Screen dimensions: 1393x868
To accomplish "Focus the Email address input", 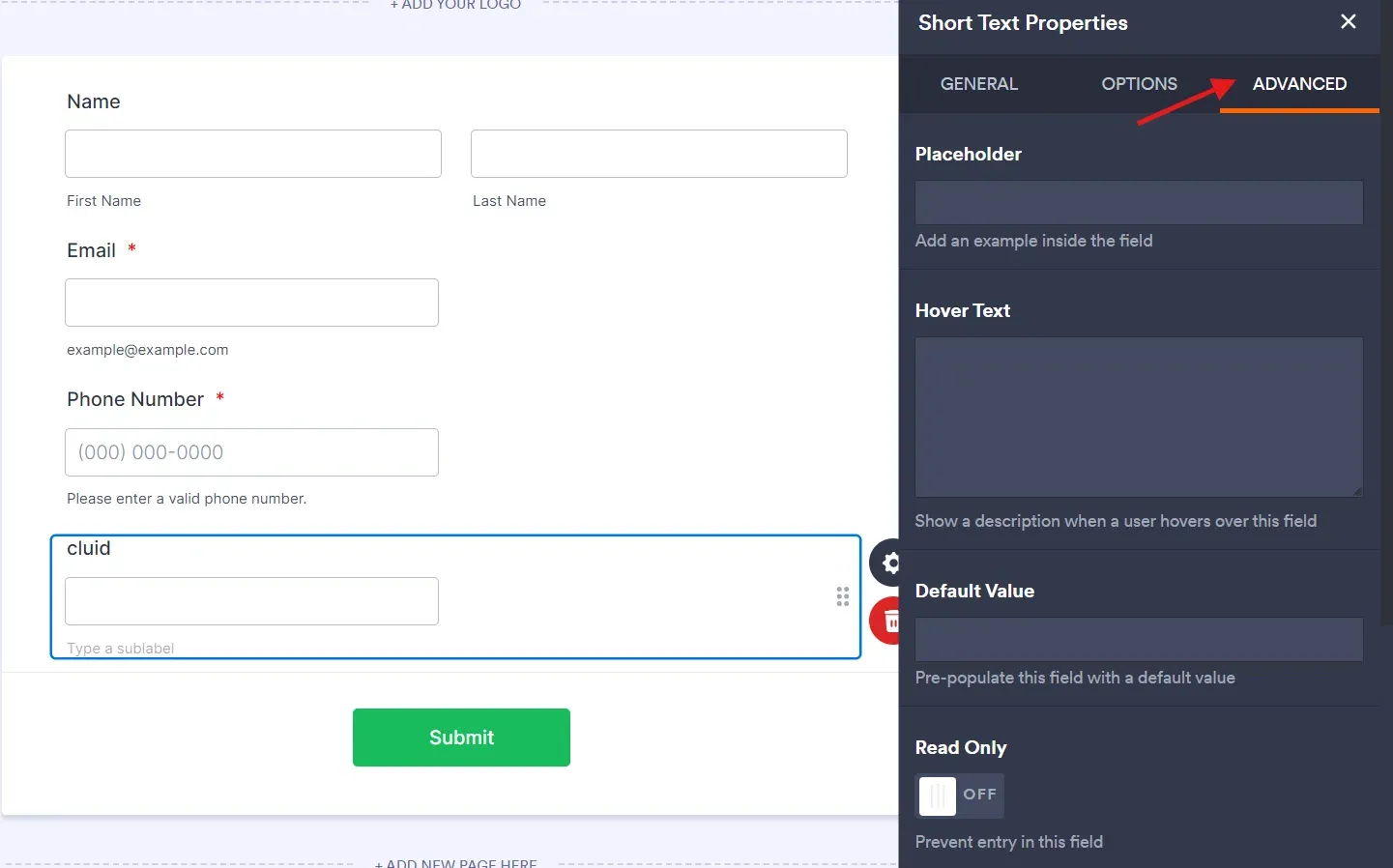I will click(x=251, y=303).
